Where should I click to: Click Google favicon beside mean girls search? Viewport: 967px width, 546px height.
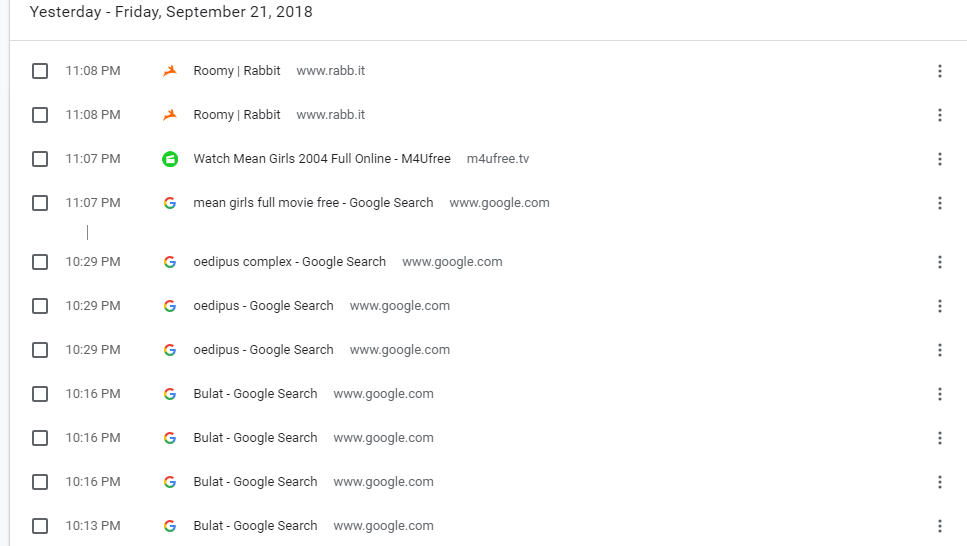point(170,203)
